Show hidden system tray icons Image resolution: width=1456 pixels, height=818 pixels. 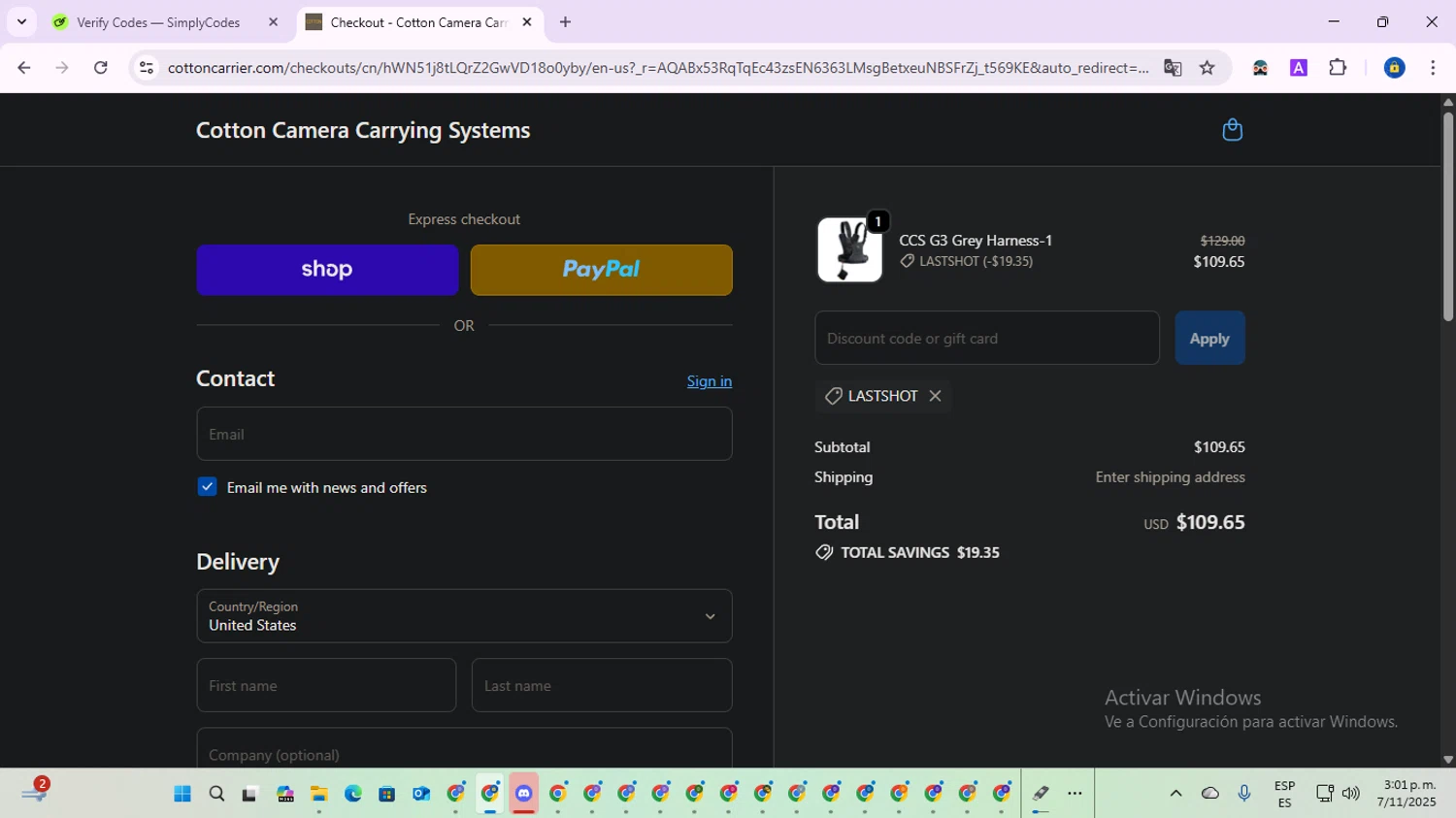(1175, 794)
